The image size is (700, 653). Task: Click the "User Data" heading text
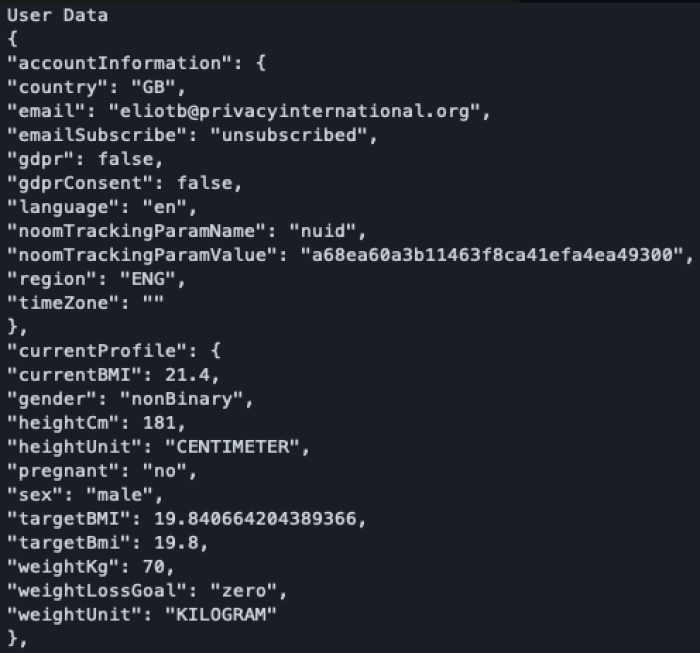click(x=57, y=16)
